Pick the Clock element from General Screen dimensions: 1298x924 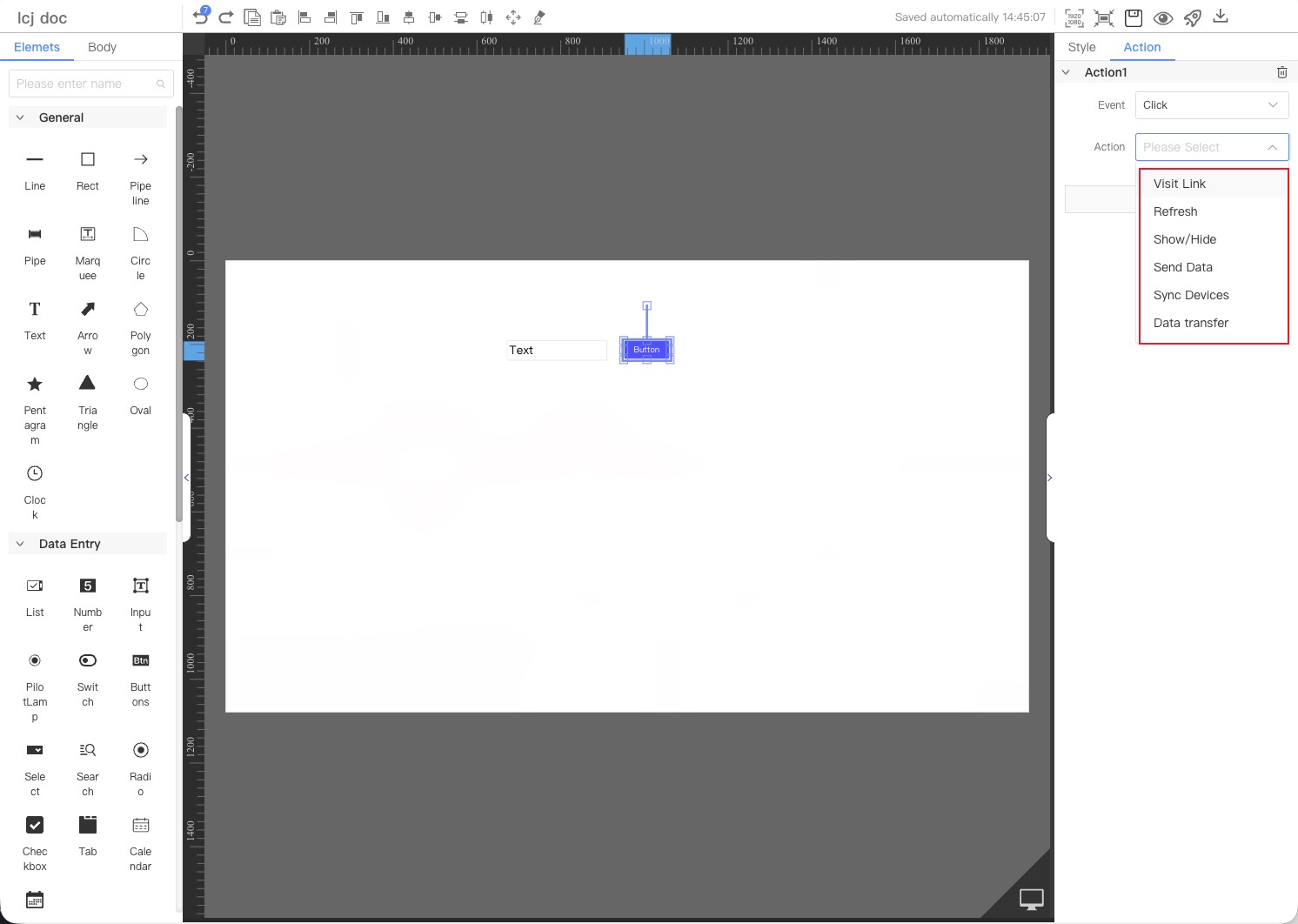point(35,474)
